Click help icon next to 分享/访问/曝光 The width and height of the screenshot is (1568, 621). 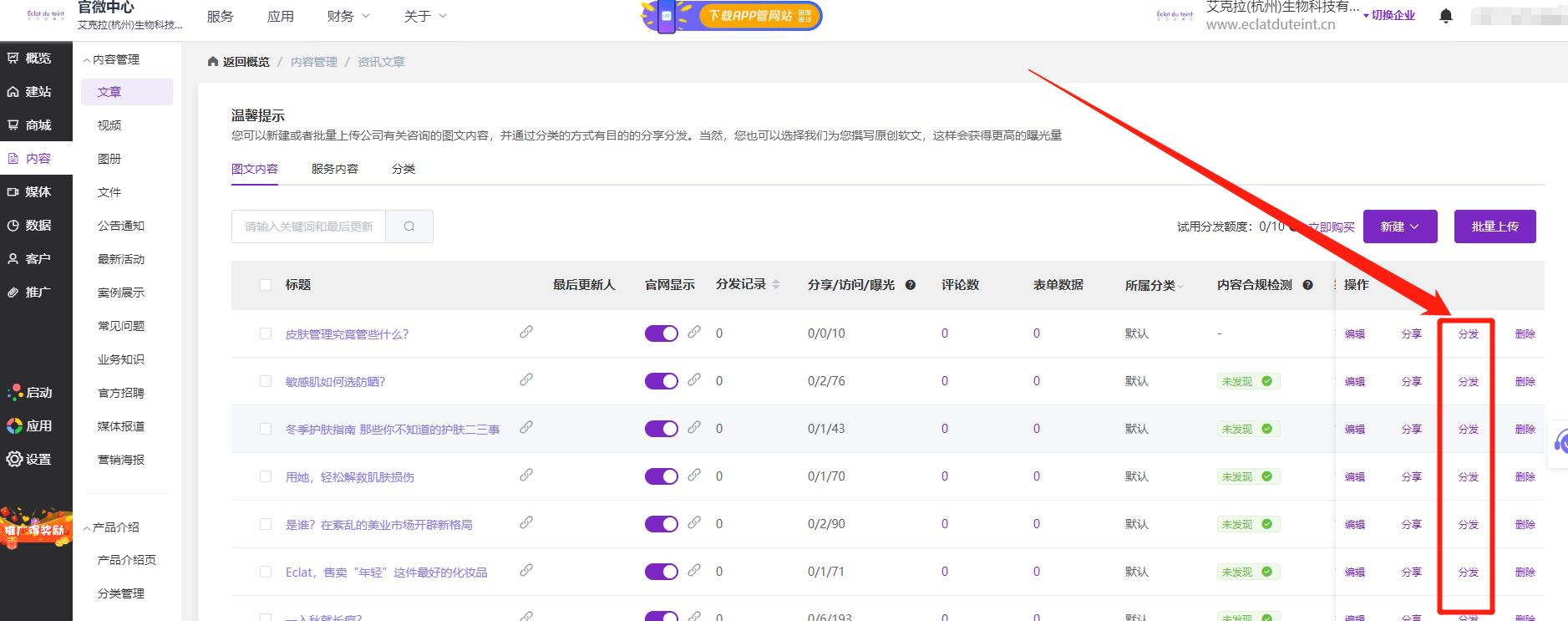pyautogui.click(x=911, y=285)
